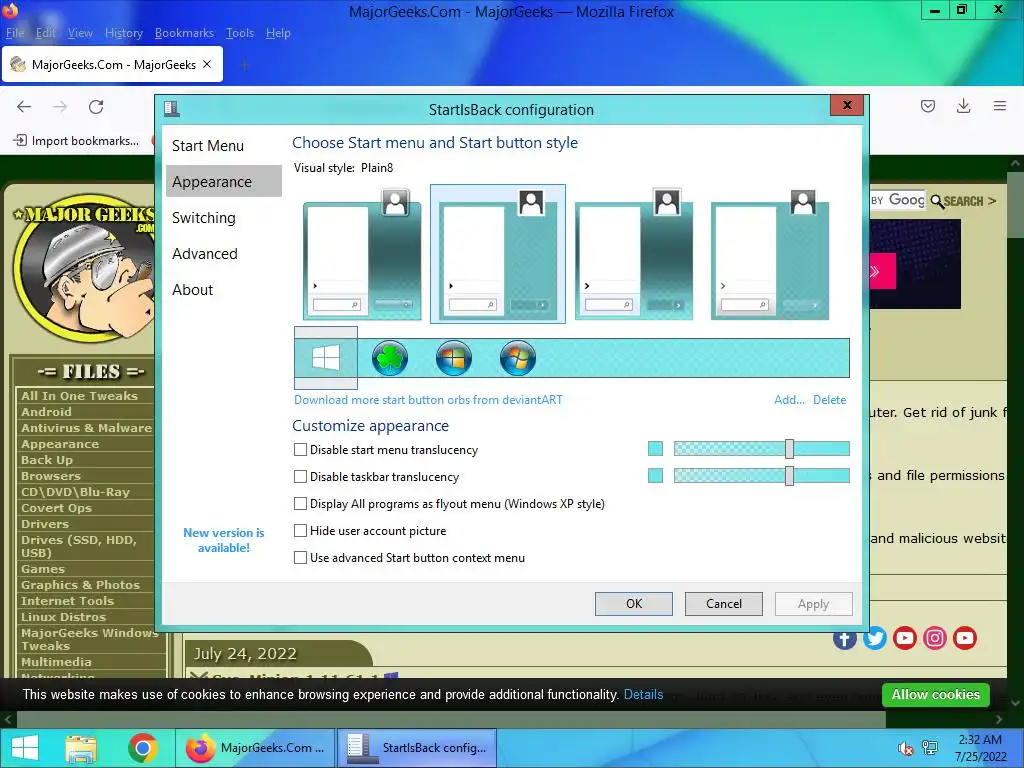The height and width of the screenshot is (768, 1024).
Task: Open Windows Start button on taskbar
Action: (25, 748)
